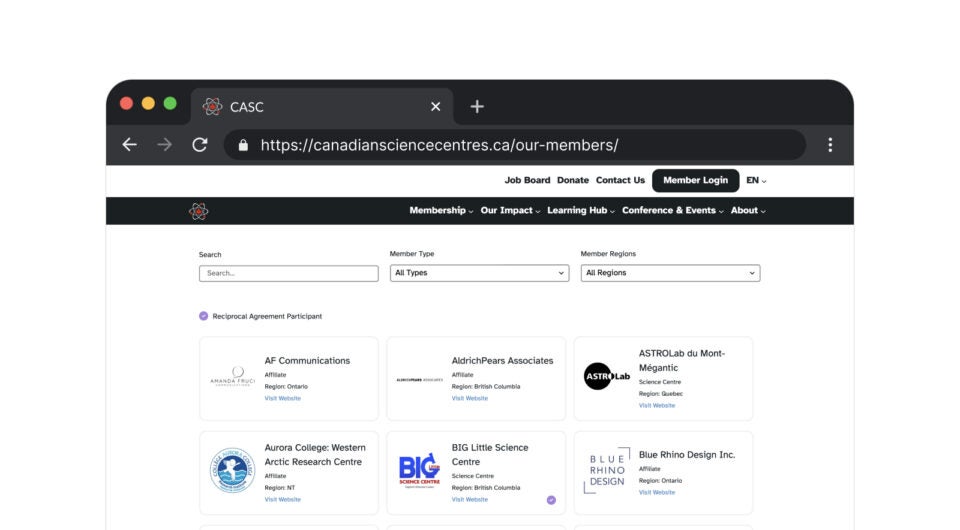Close the CASC browser tab
The image size is (960, 530).
click(435, 107)
